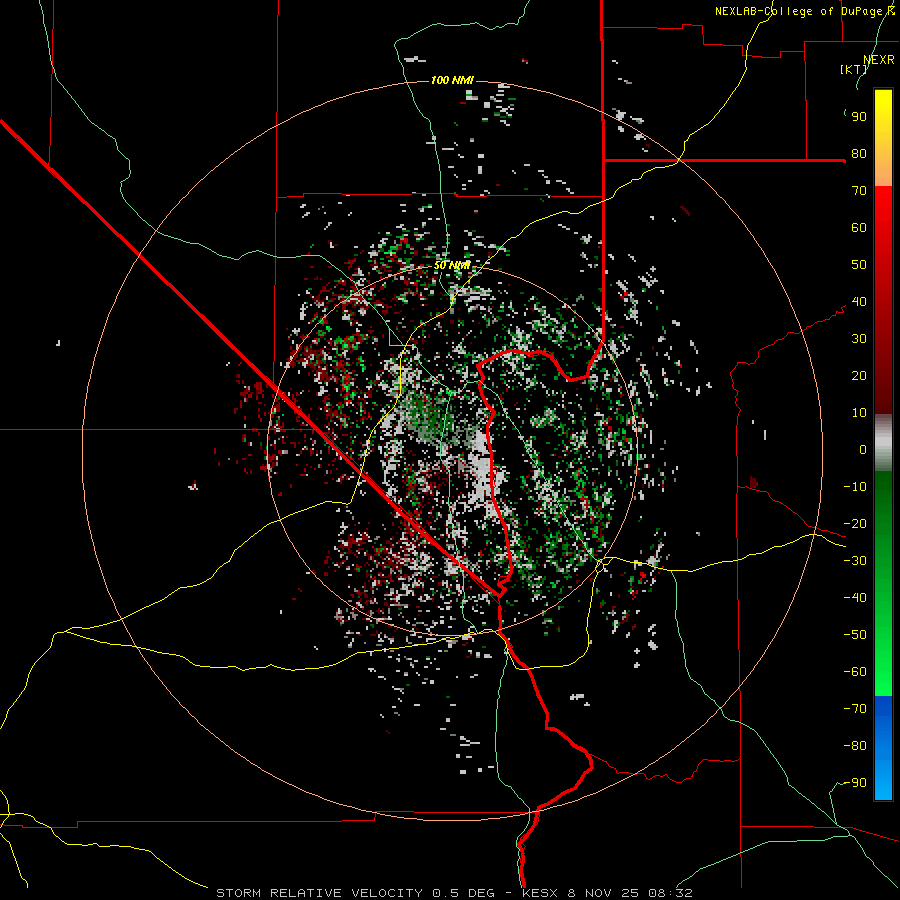Screen dimensions: 900x900
Task: Click the "08:32" timestamp
Action: coord(670,893)
